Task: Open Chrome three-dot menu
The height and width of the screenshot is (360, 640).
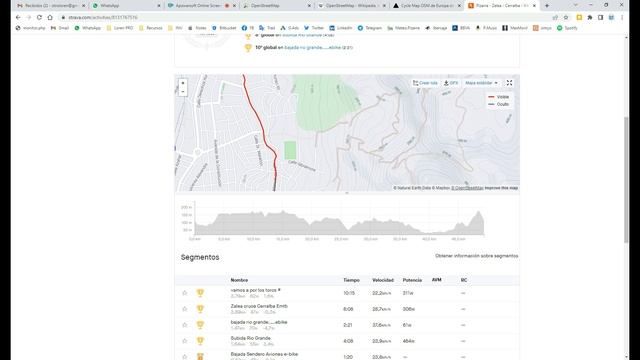Action: pyautogui.click(x=622, y=18)
